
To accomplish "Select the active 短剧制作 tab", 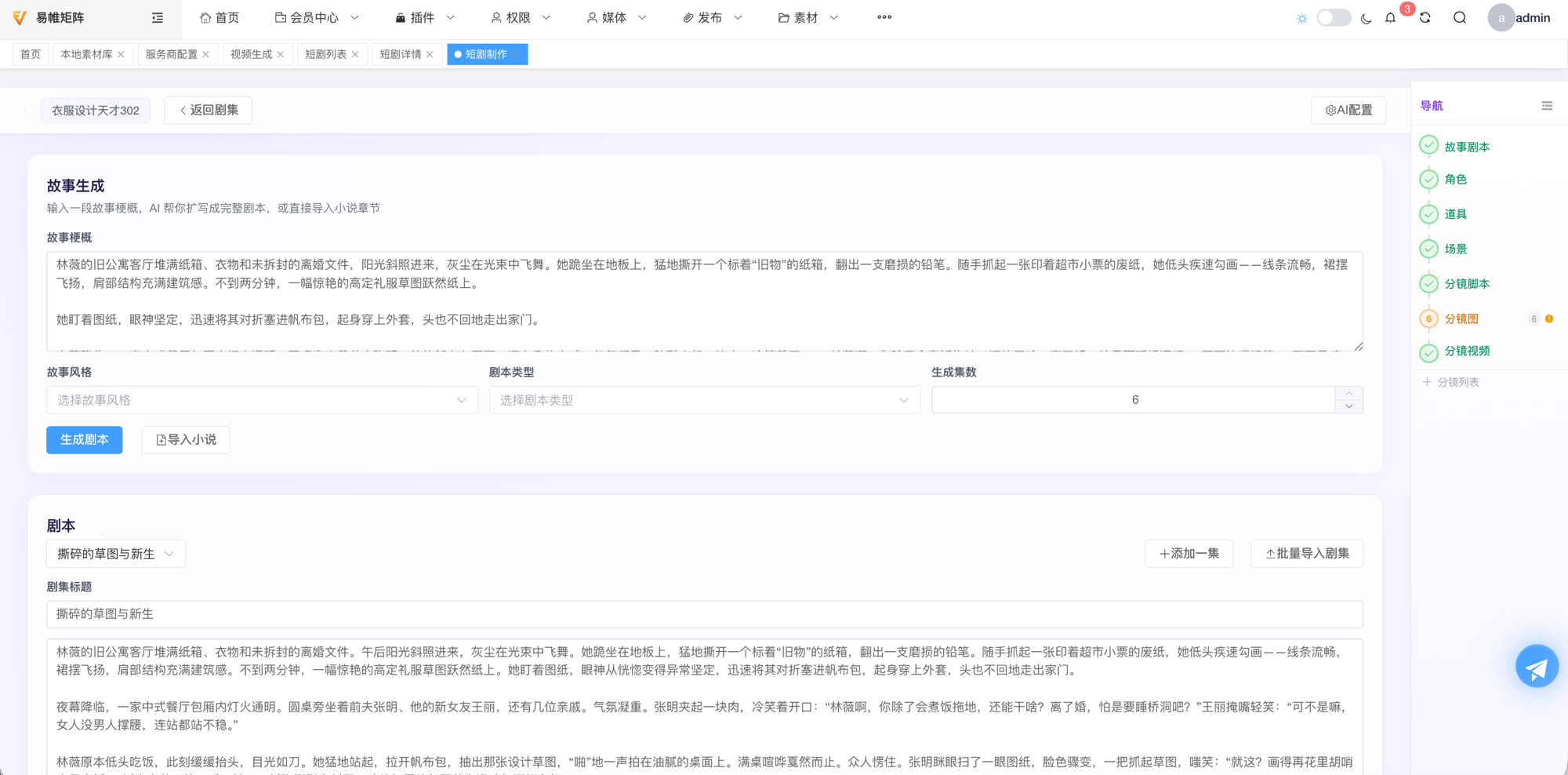I will (x=487, y=54).
